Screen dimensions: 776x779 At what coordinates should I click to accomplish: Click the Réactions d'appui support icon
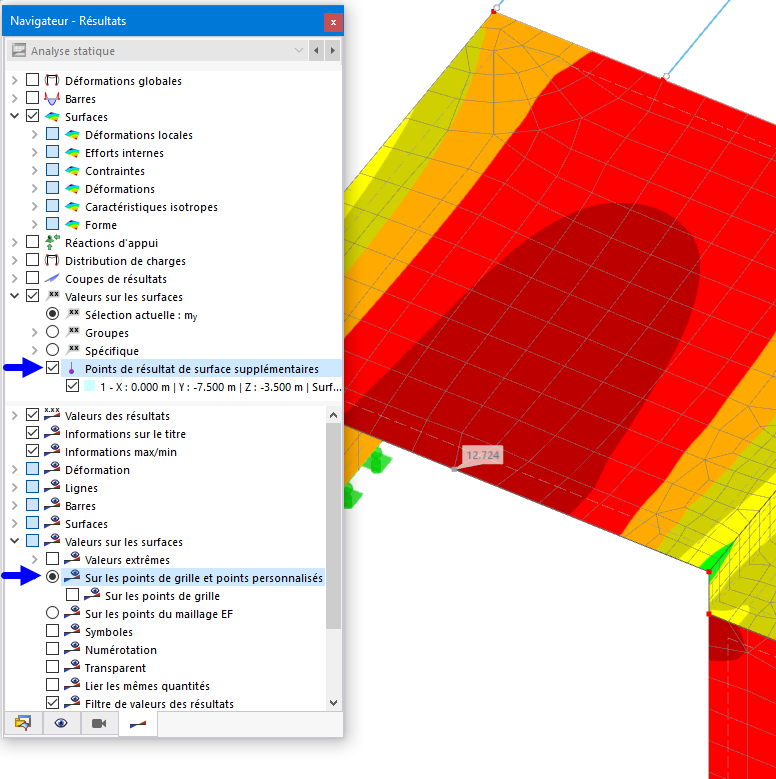click(x=52, y=242)
